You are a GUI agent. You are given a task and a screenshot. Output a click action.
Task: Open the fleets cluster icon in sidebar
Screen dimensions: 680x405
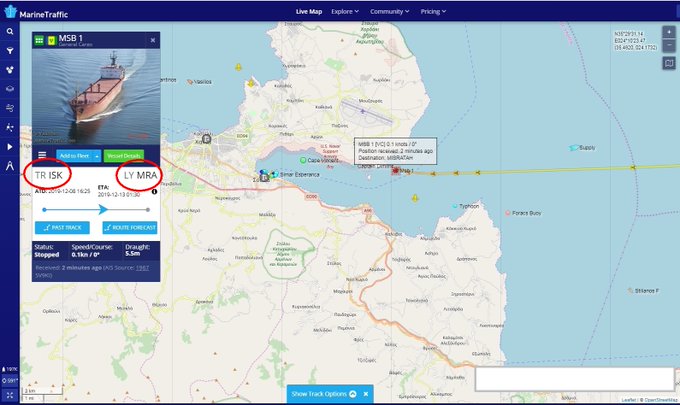tap(10, 70)
